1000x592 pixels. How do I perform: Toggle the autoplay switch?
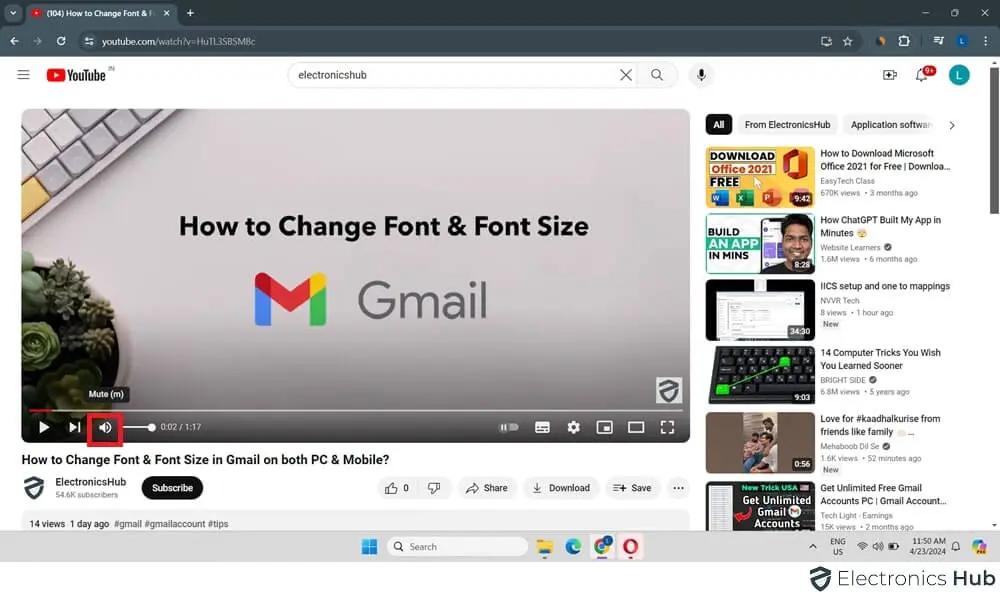(x=508, y=427)
